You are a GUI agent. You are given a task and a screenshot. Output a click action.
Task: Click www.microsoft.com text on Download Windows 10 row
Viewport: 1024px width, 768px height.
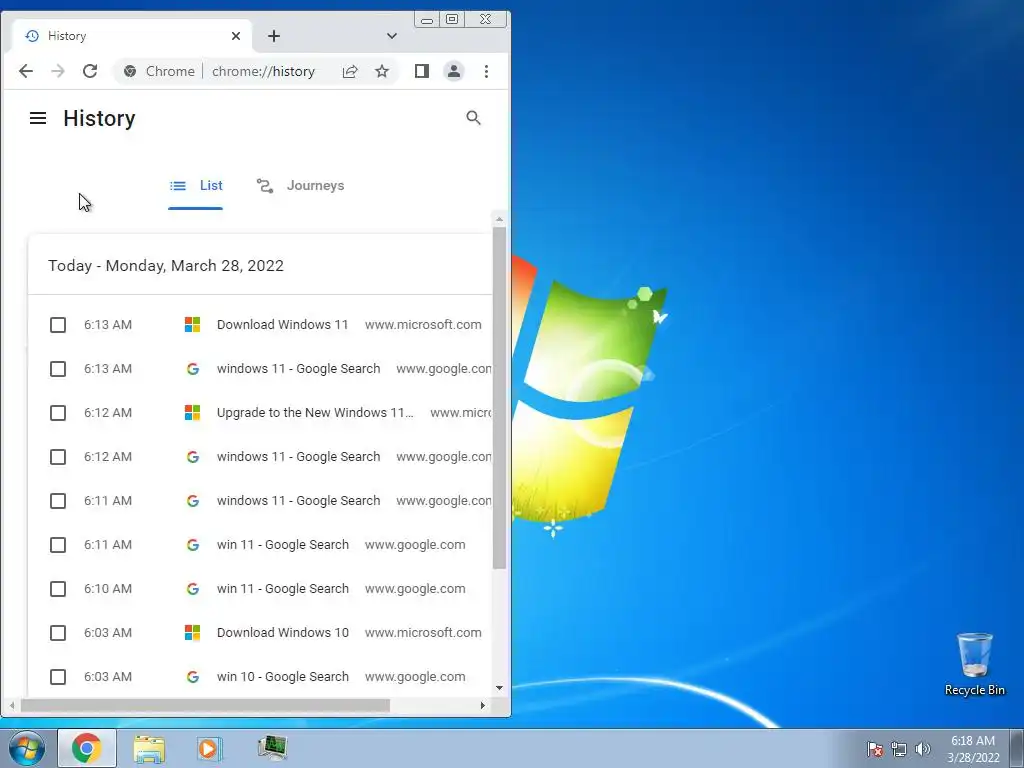click(423, 633)
